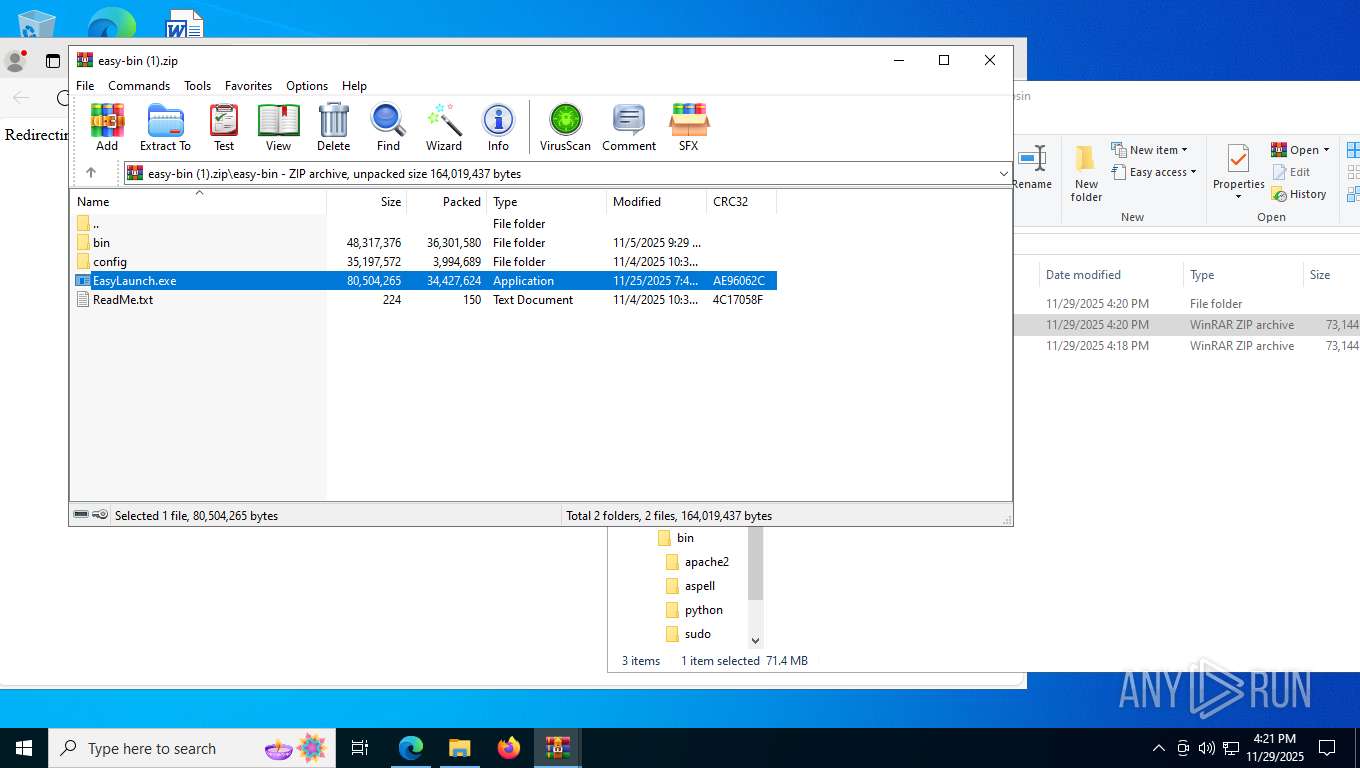Click the WinRAR title bar icon
The width and height of the screenshot is (1360, 768).
pyautogui.click(x=85, y=60)
